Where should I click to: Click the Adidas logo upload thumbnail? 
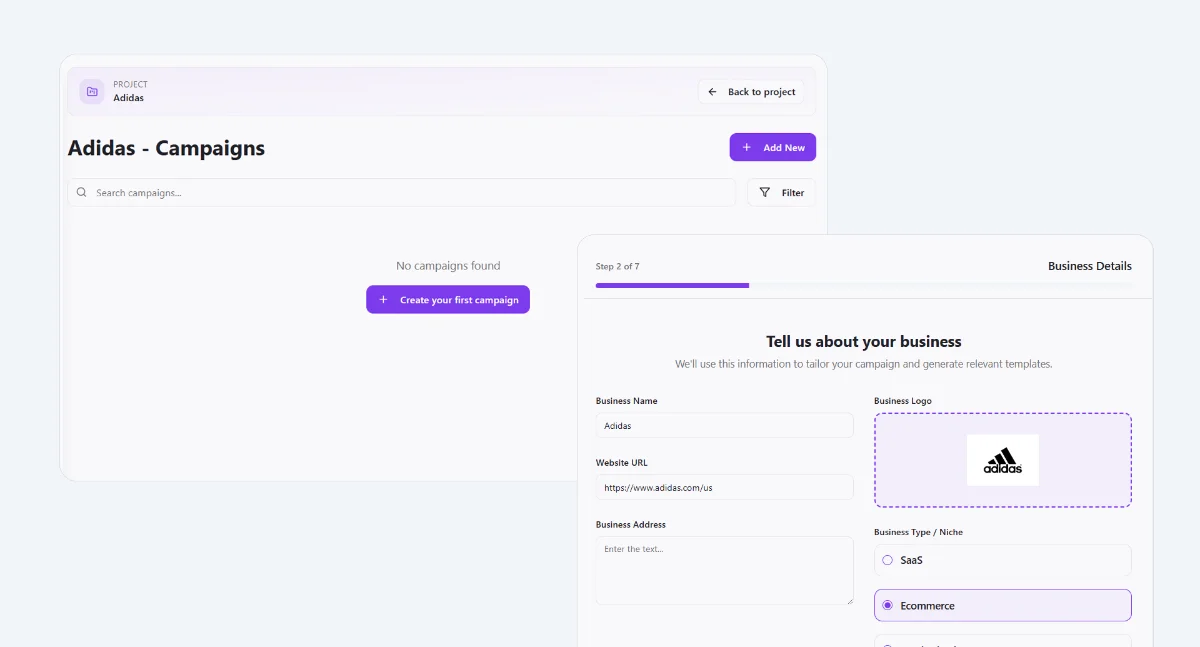click(1003, 460)
